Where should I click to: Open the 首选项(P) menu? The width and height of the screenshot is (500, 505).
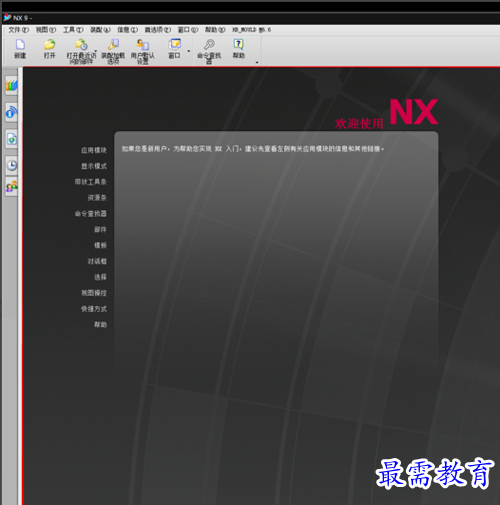coord(157,30)
